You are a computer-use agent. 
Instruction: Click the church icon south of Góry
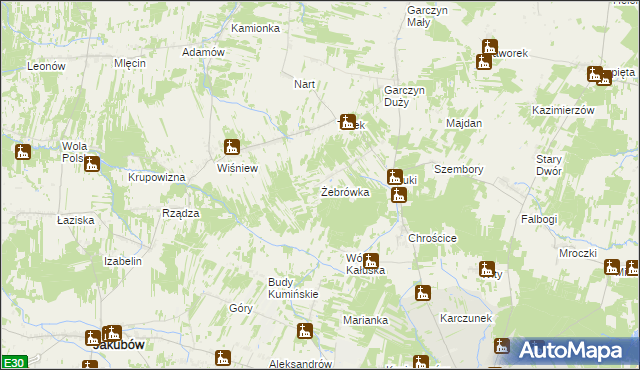click(222, 358)
